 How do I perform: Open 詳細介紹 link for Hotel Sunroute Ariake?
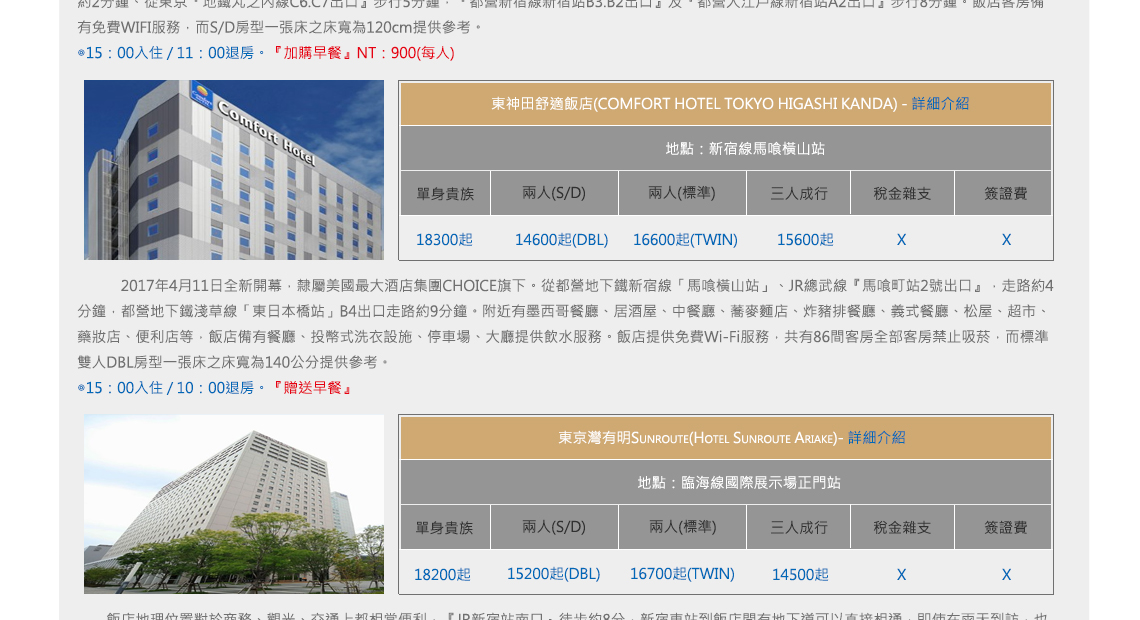876,437
